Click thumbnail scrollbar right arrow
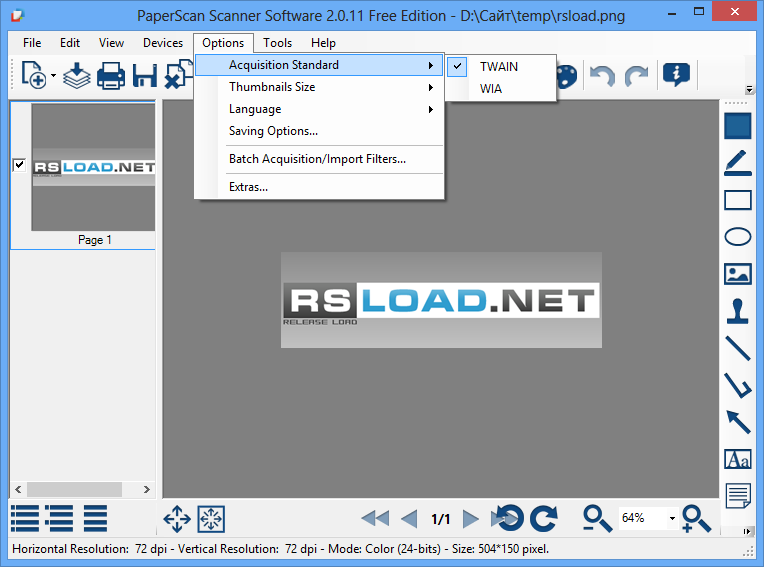Image resolution: width=764 pixels, height=567 pixels. 147,489
